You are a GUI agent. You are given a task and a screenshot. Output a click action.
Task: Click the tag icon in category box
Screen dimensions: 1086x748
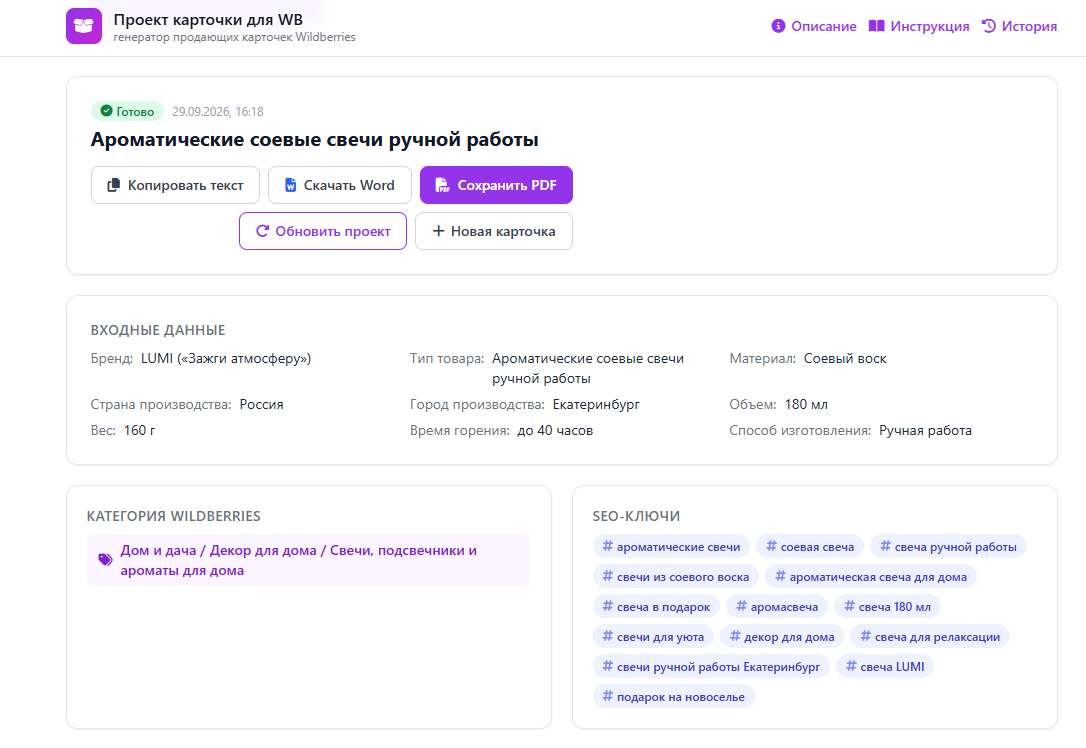[x=105, y=560]
